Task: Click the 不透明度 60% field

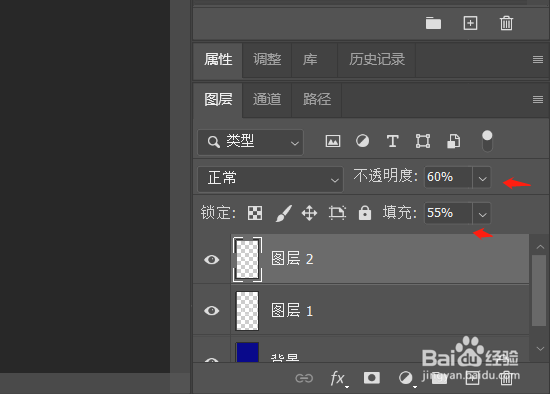Action: [448, 177]
